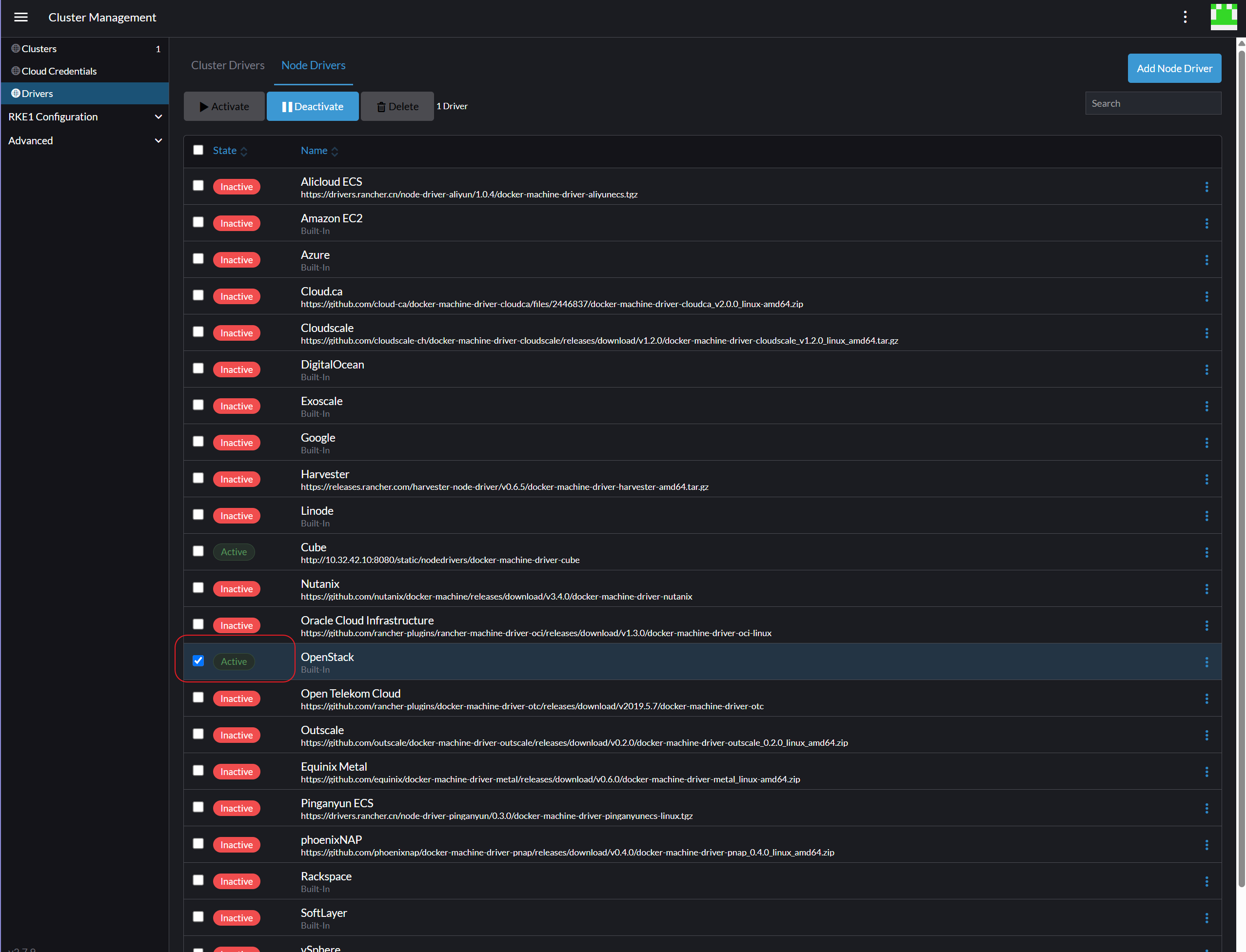Open row actions menu for Nutanix
The height and width of the screenshot is (952, 1246).
1206,589
